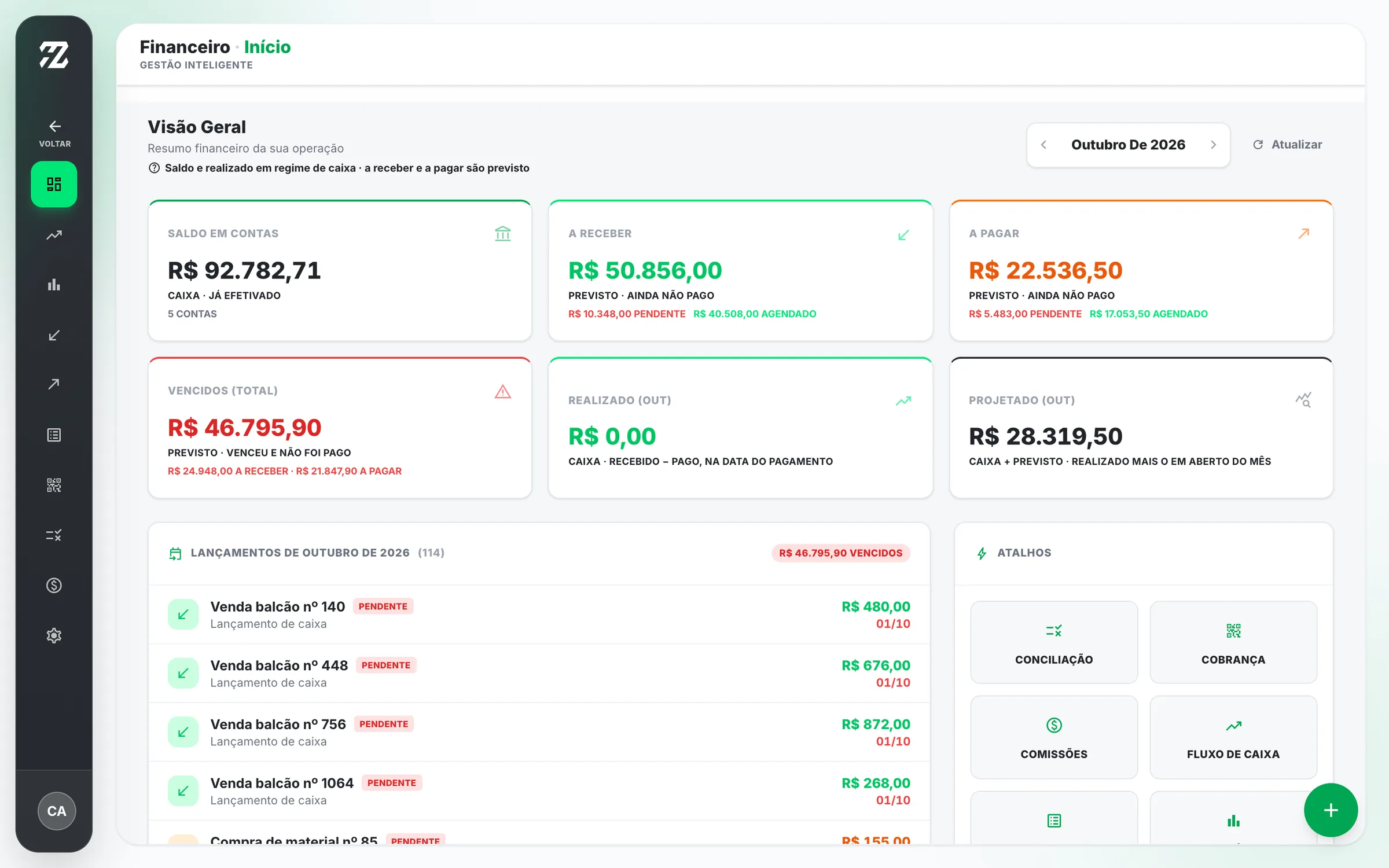Open Venda balcão nº 756 entry
Screen dimensions: 1389x868
pyautogui.click(x=539, y=732)
